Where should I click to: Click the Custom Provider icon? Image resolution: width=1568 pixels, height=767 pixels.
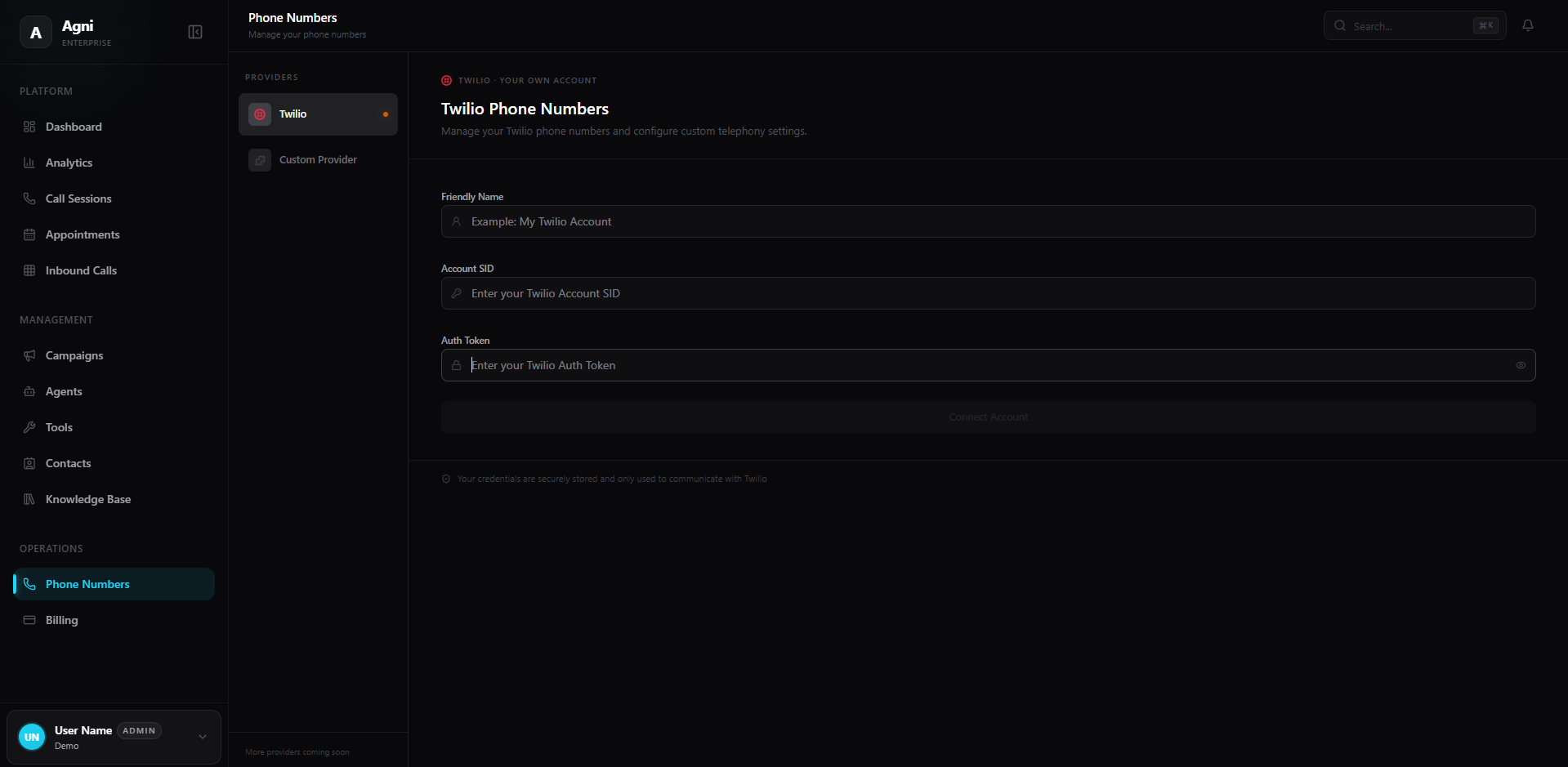(x=260, y=160)
